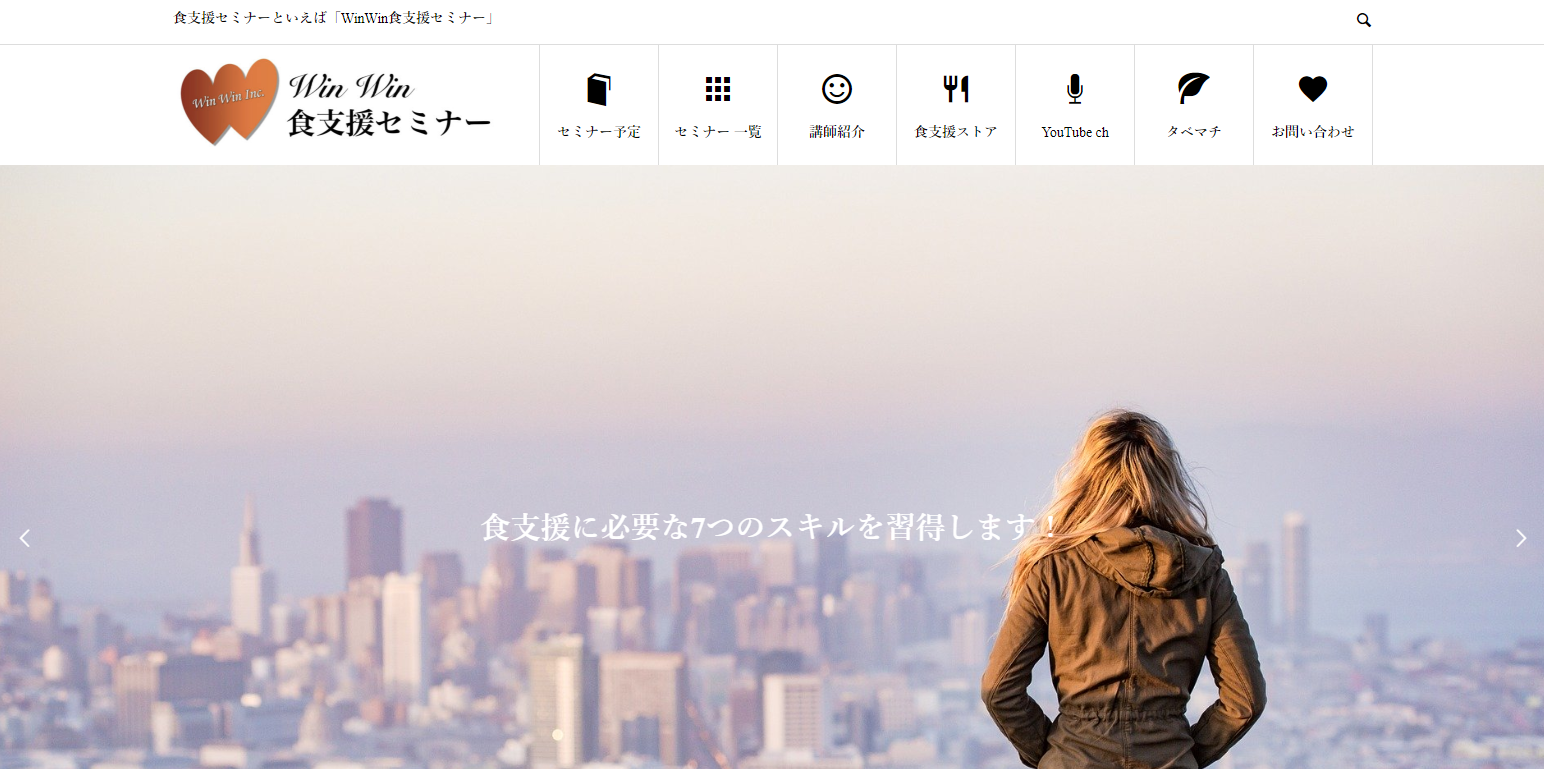Open the タベマチ menu label
1544x769 pixels.
point(1193,132)
